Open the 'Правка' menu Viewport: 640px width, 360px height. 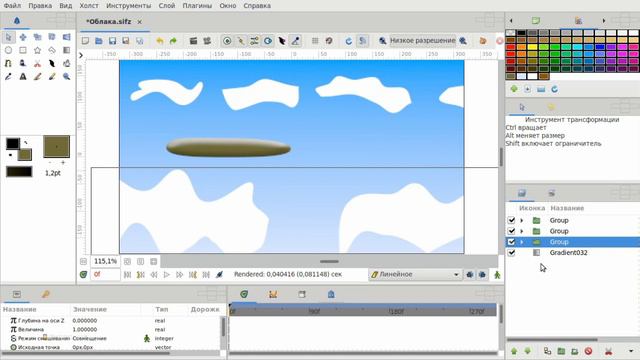(x=40, y=6)
